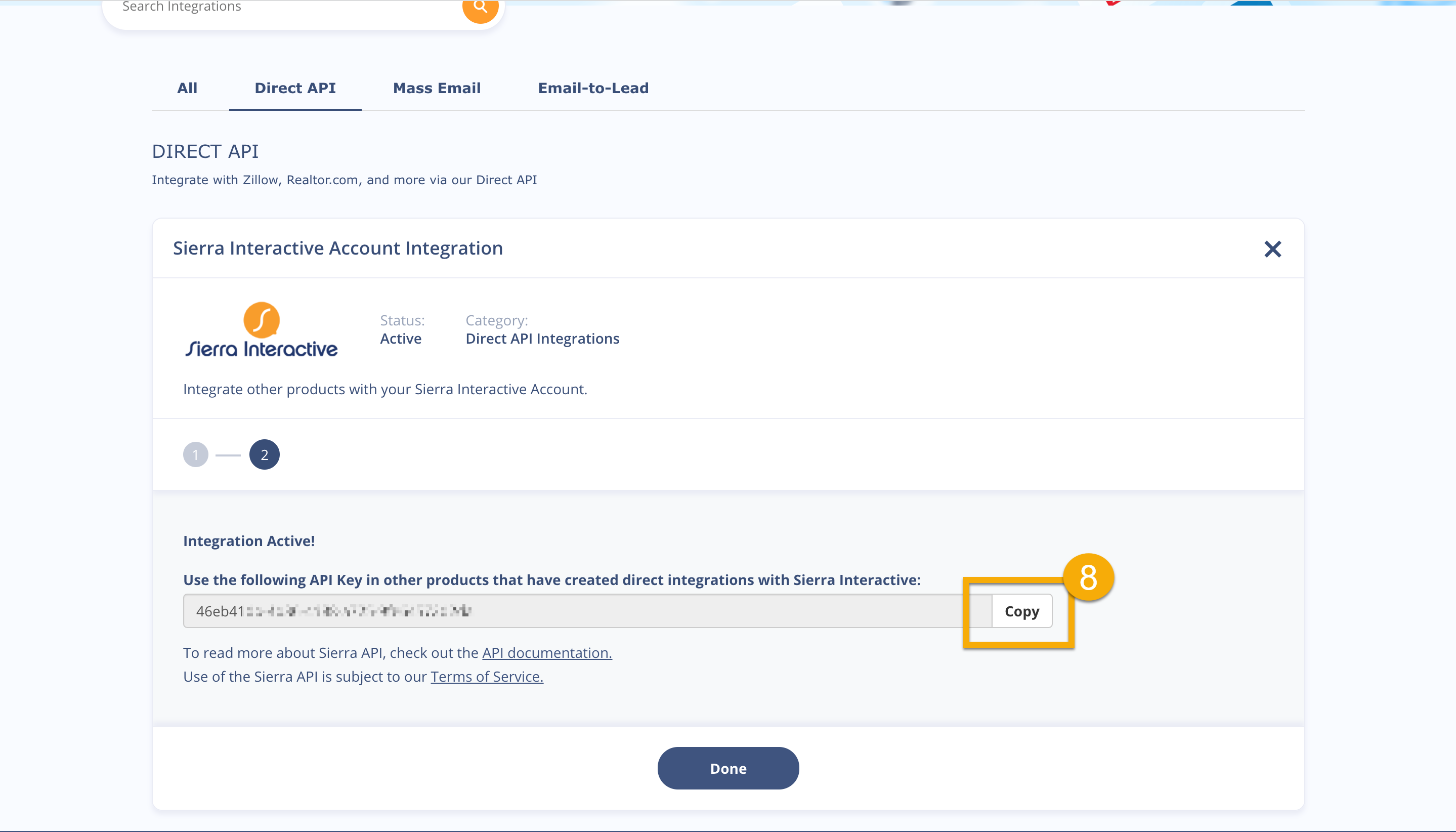The image size is (1456, 832).
Task: Go back to step 1 indicator
Action: coord(195,455)
